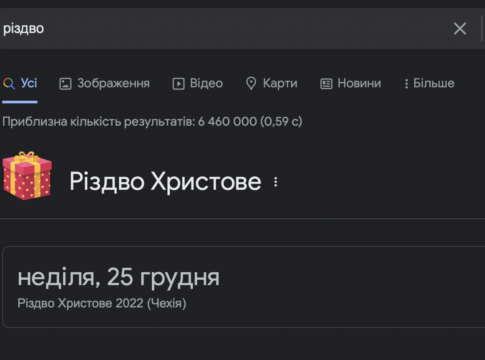Click the result count text line
485x360 pixels.
coord(152,122)
